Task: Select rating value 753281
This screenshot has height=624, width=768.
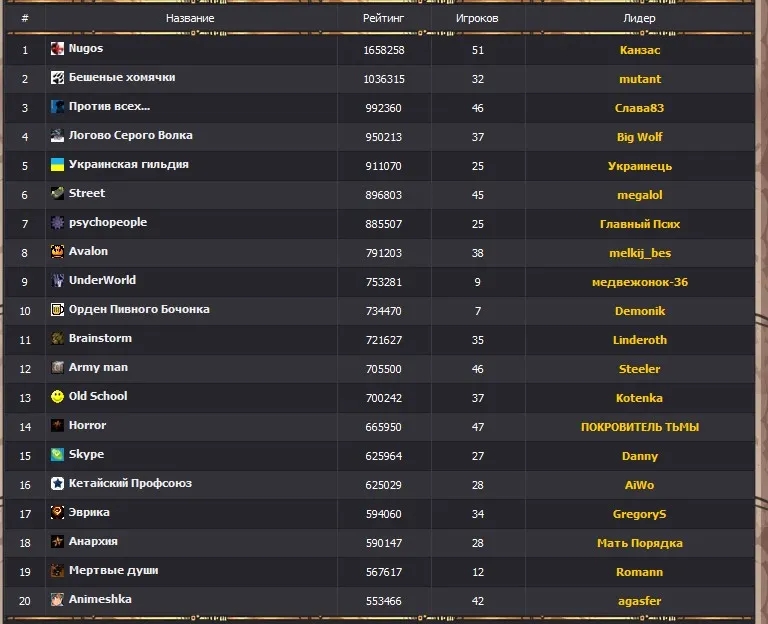Action: click(384, 282)
